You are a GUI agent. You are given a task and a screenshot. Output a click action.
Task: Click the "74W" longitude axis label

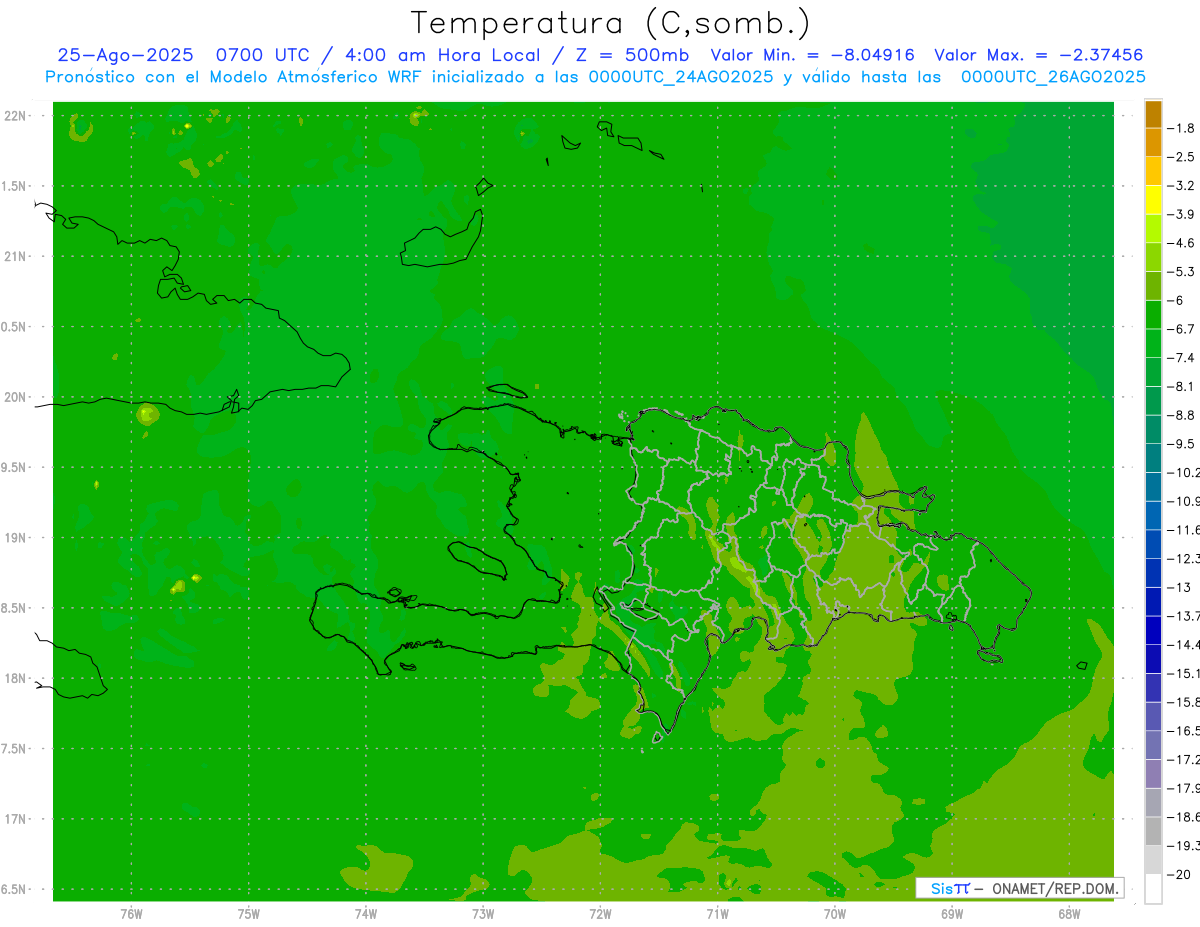pyautogui.click(x=366, y=914)
